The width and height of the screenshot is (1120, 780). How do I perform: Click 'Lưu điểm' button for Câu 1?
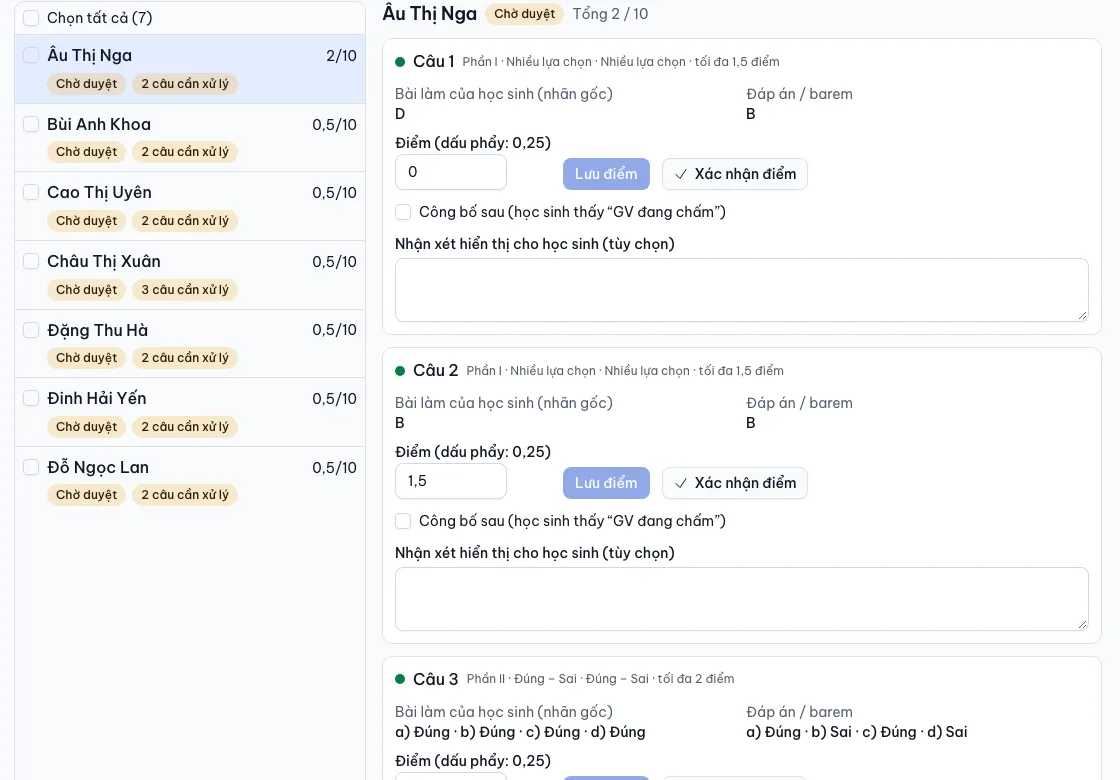[606, 174]
